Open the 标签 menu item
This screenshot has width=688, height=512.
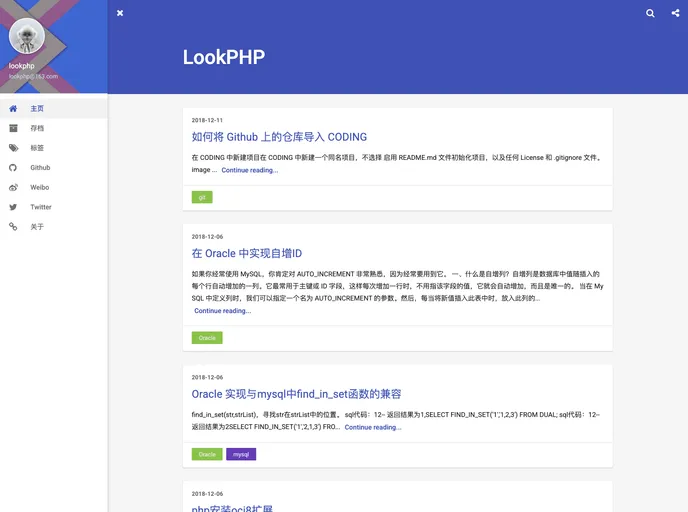click(54, 148)
